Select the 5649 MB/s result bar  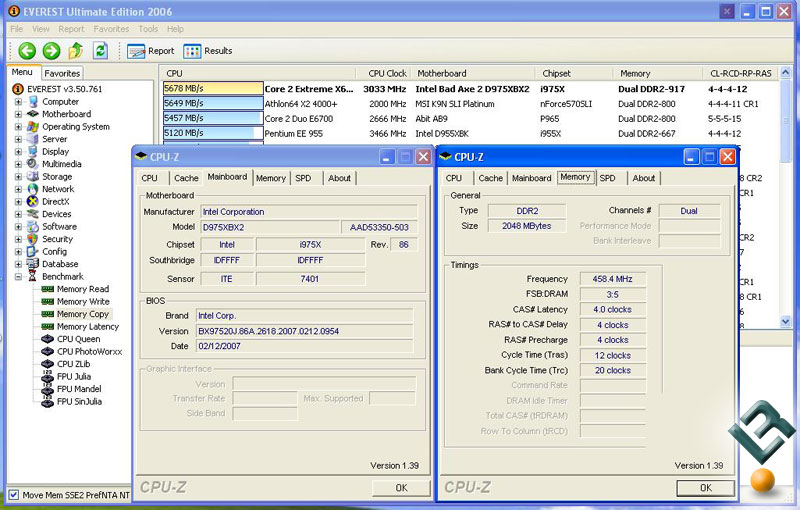[x=213, y=104]
